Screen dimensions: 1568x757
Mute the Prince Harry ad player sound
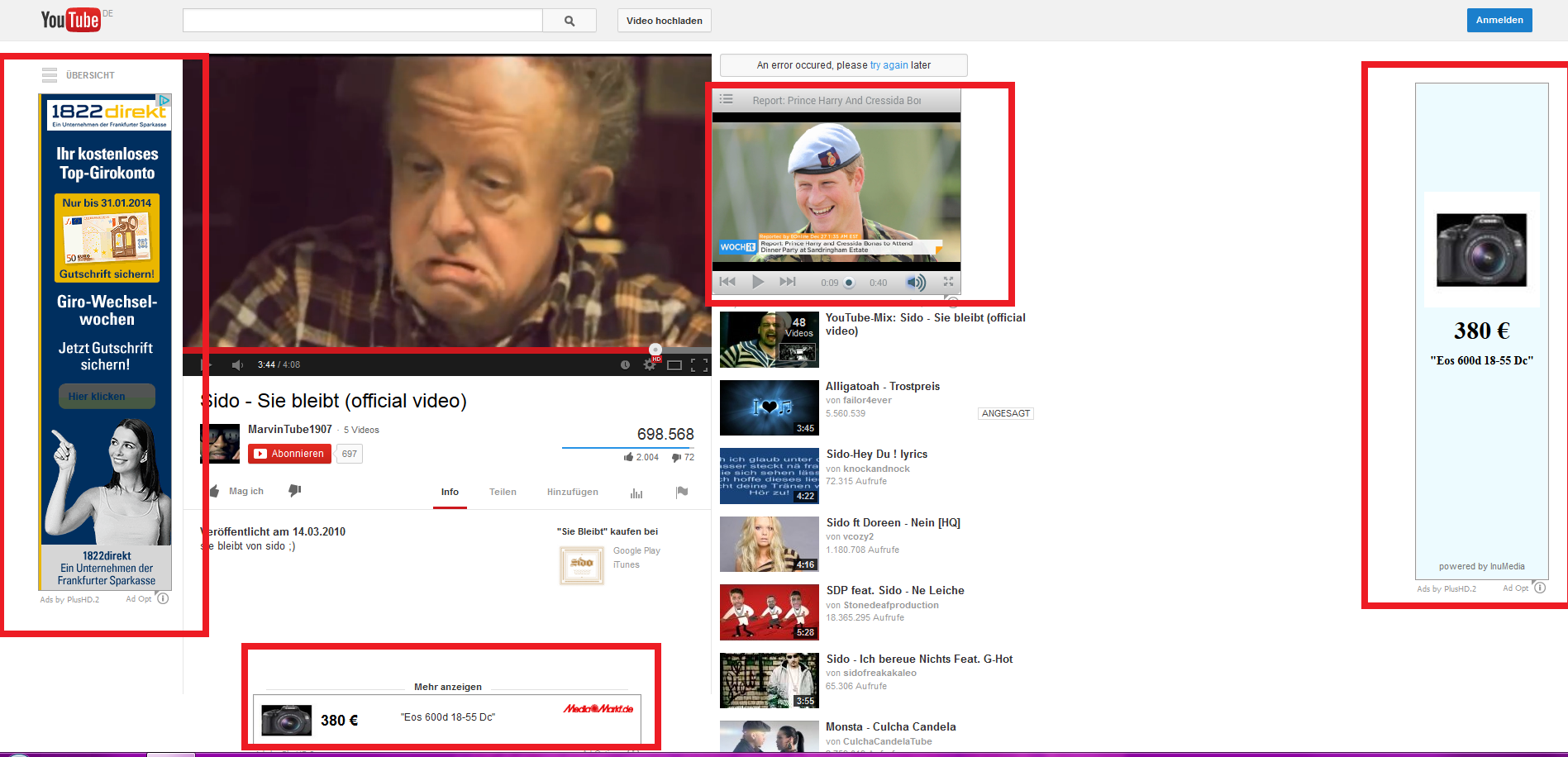click(x=916, y=283)
